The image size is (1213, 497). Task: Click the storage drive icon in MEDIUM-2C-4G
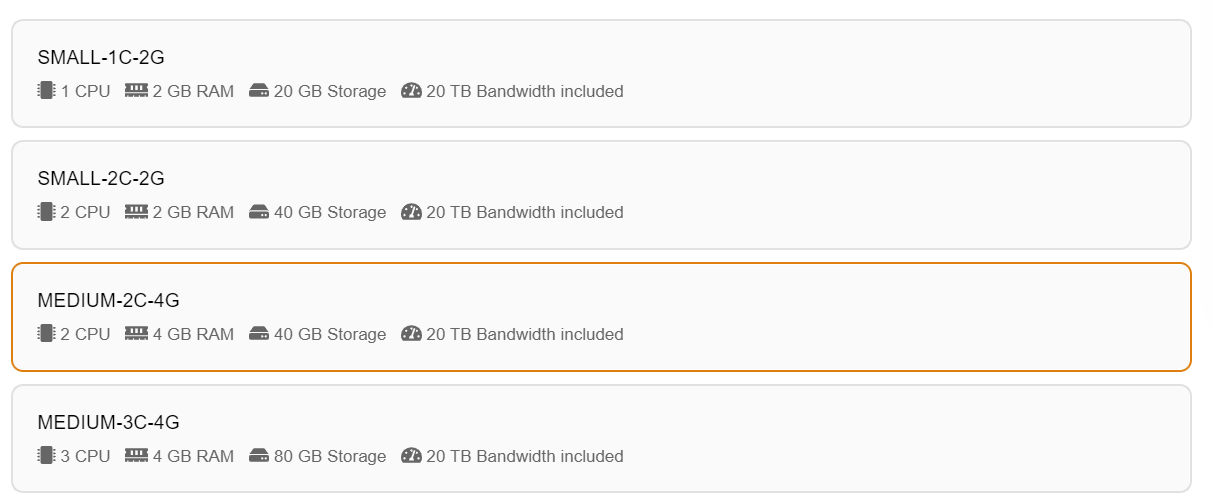tap(259, 334)
